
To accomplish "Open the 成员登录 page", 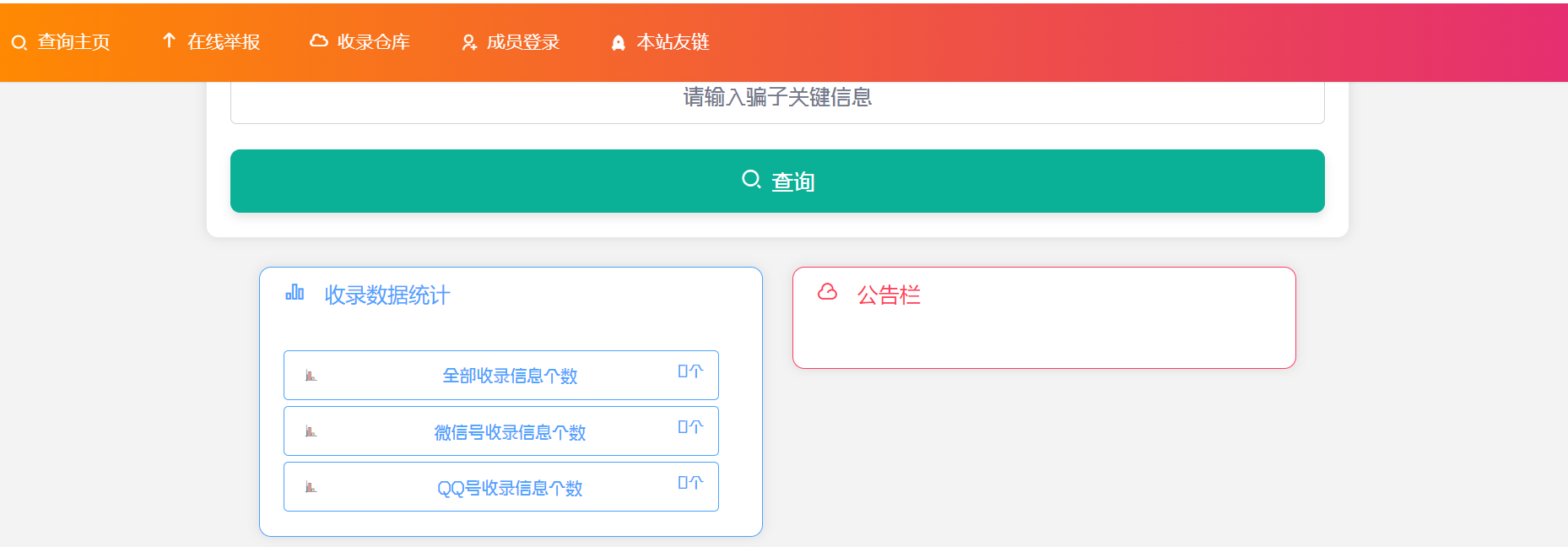I will pyautogui.click(x=522, y=41).
